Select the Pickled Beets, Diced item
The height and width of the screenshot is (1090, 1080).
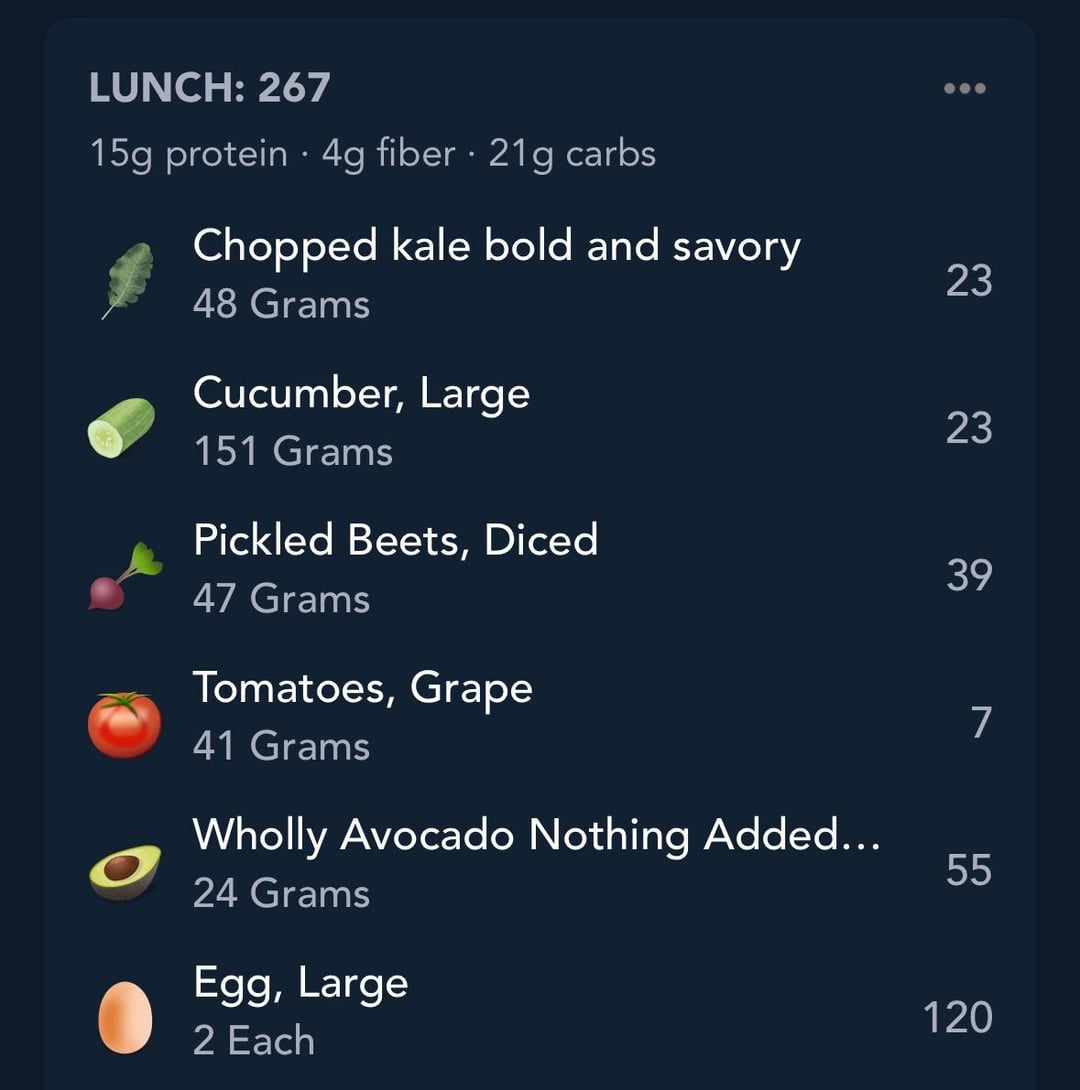pos(395,540)
